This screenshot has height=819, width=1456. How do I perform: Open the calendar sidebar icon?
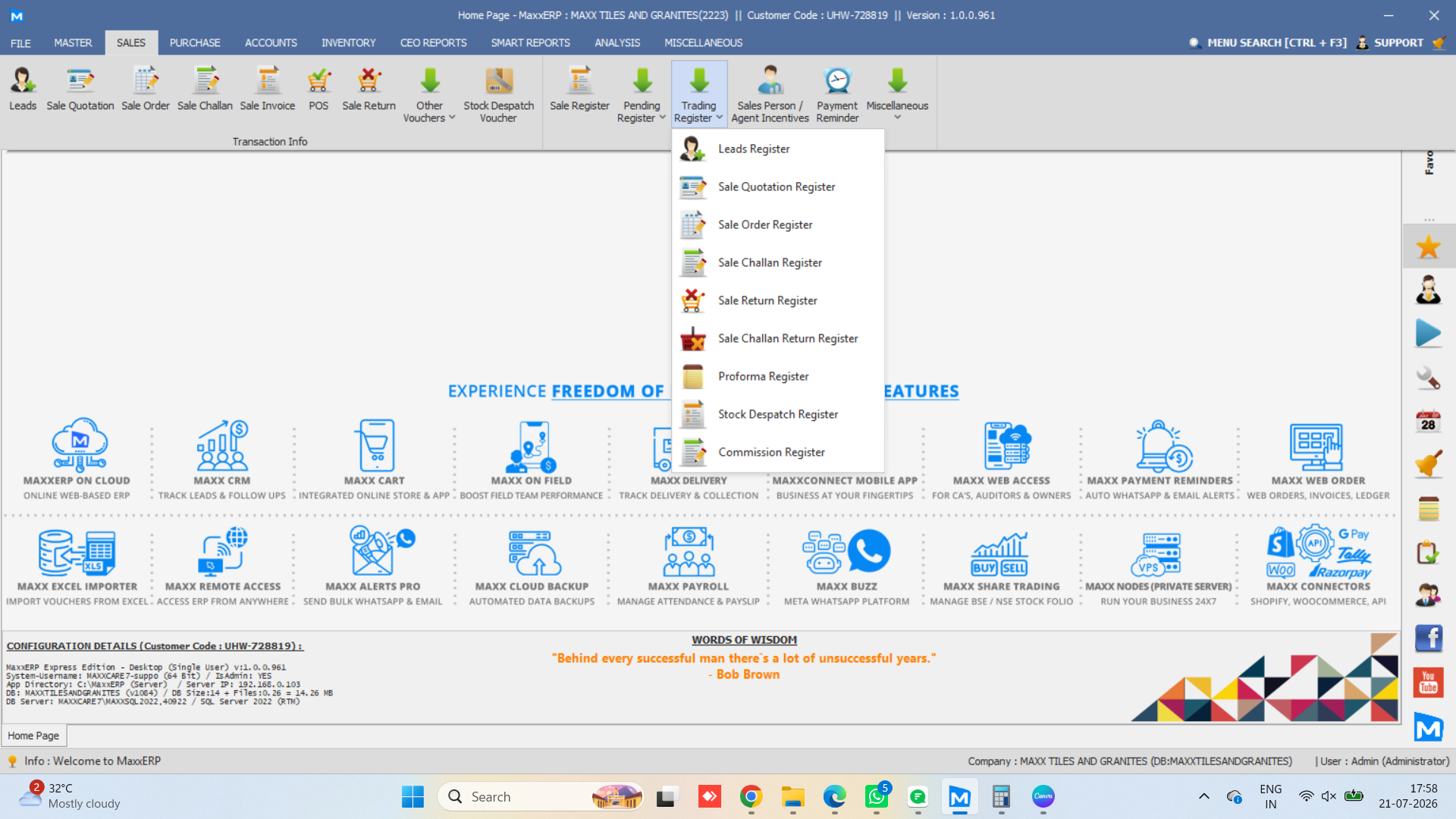click(1428, 421)
